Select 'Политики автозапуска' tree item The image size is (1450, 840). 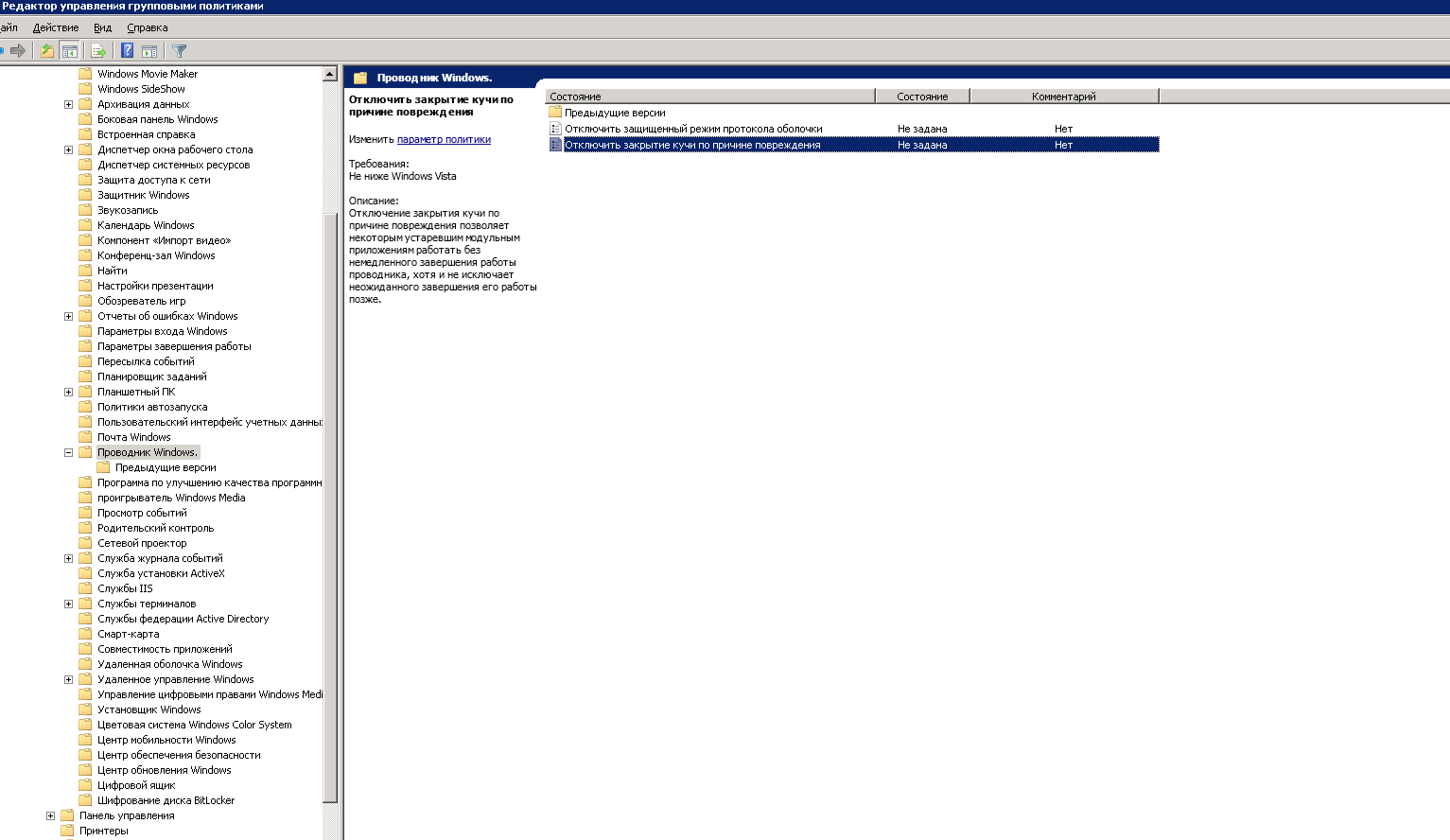click(x=152, y=407)
